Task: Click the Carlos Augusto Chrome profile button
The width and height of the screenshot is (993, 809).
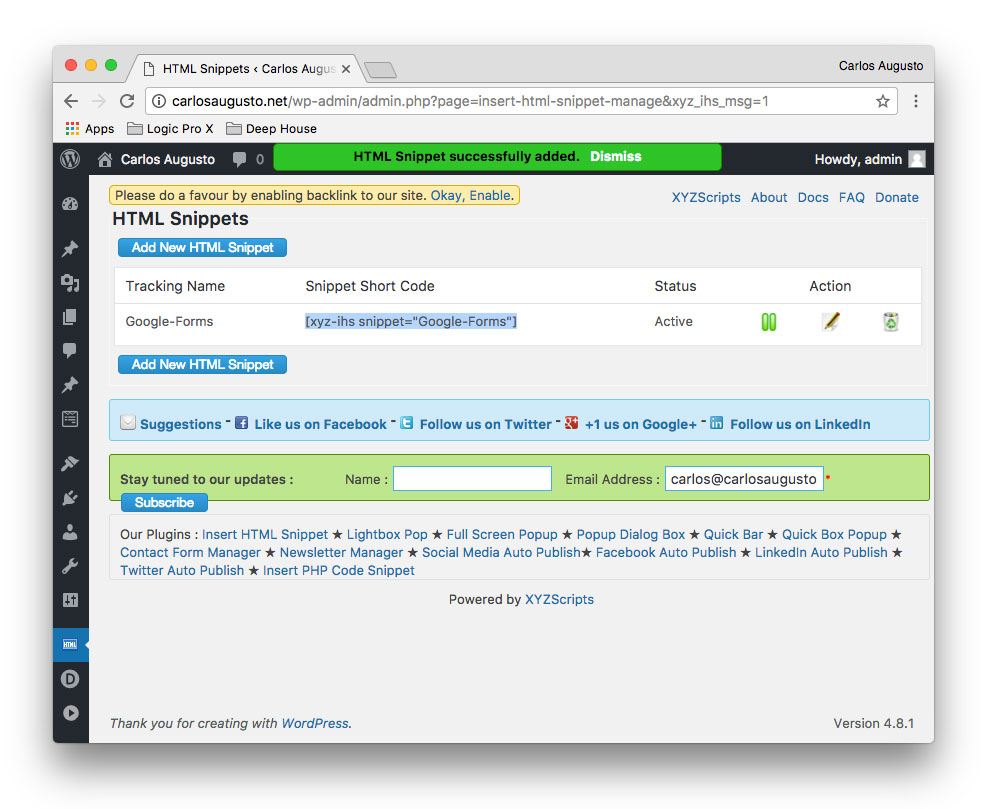Action: pos(881,66)
